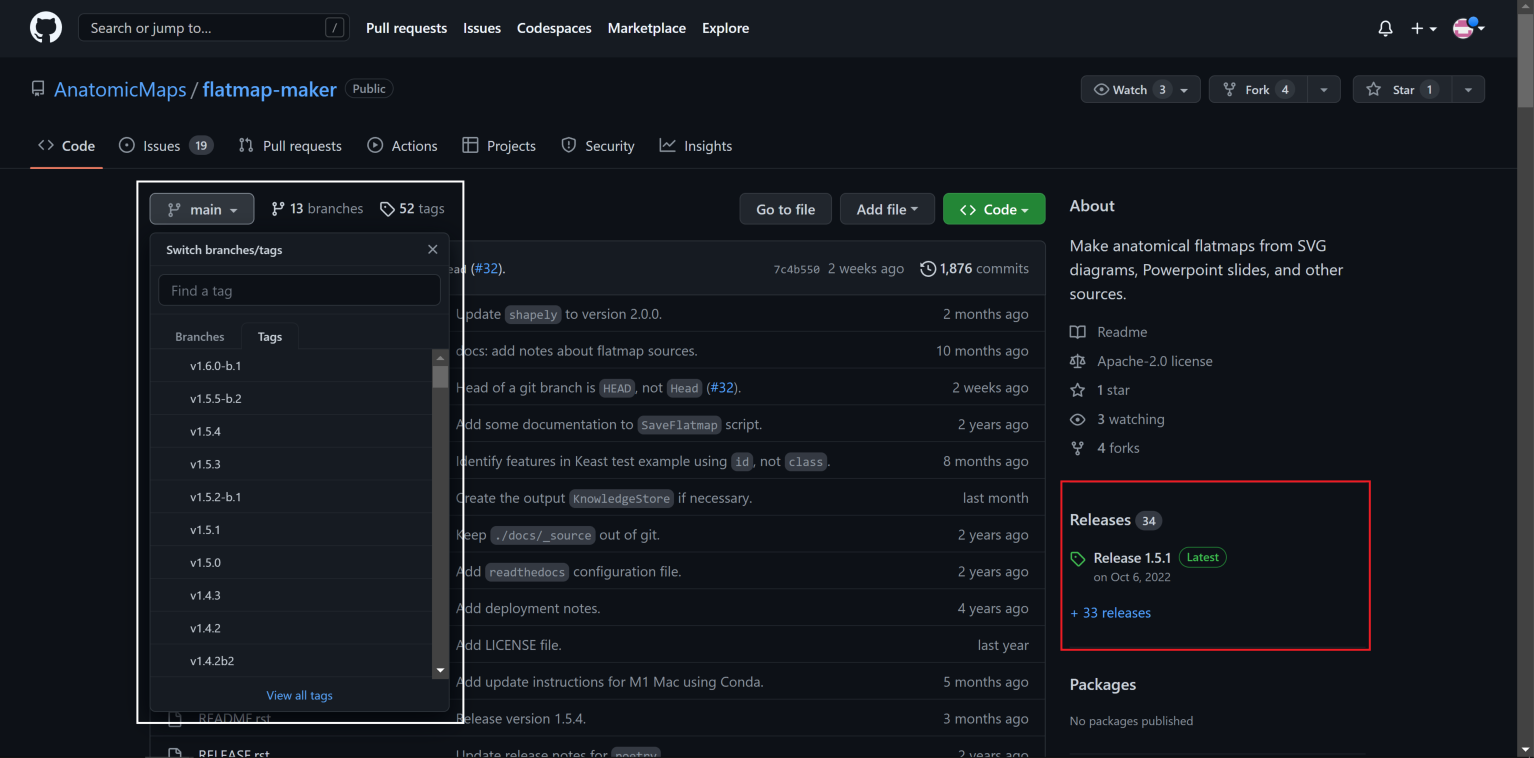This screenshot has height=758, width=1534.
Task: Open the flatmap-maker repository link
Action: click(269, 89)
